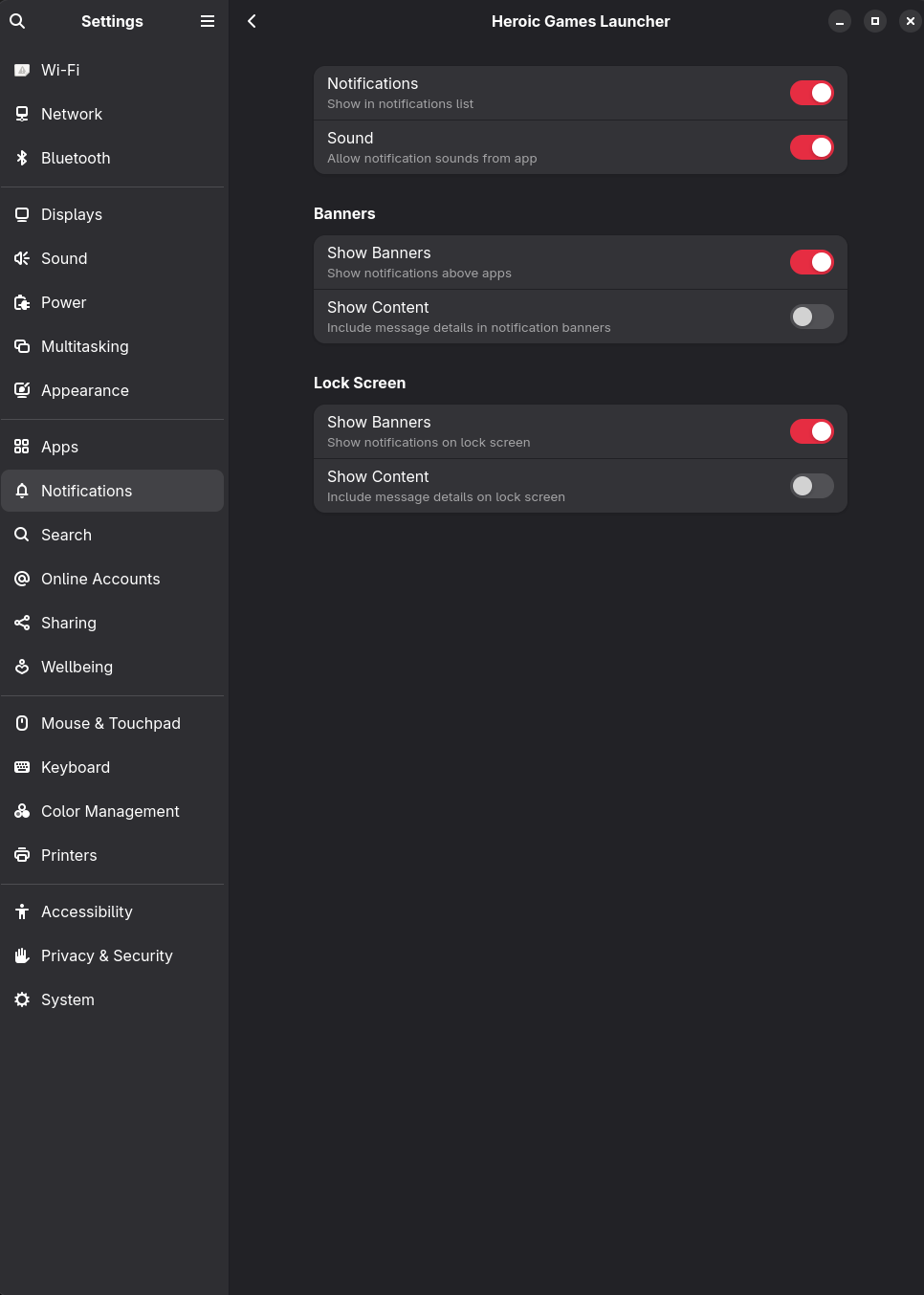Viewport: 924px width, 1295px height.
Task: Switch to the Wi-Fi settings panel
Action: coord(60,70)
